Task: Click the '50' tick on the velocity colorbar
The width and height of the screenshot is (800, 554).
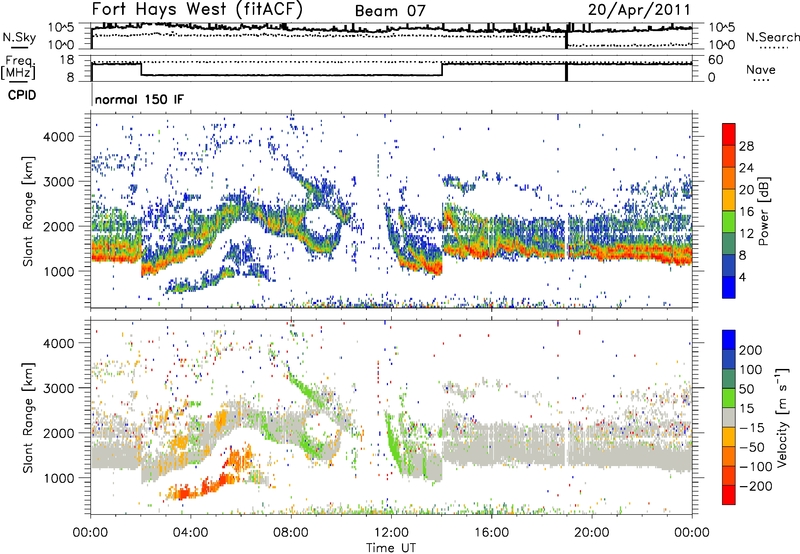Action: pos(746,389)
